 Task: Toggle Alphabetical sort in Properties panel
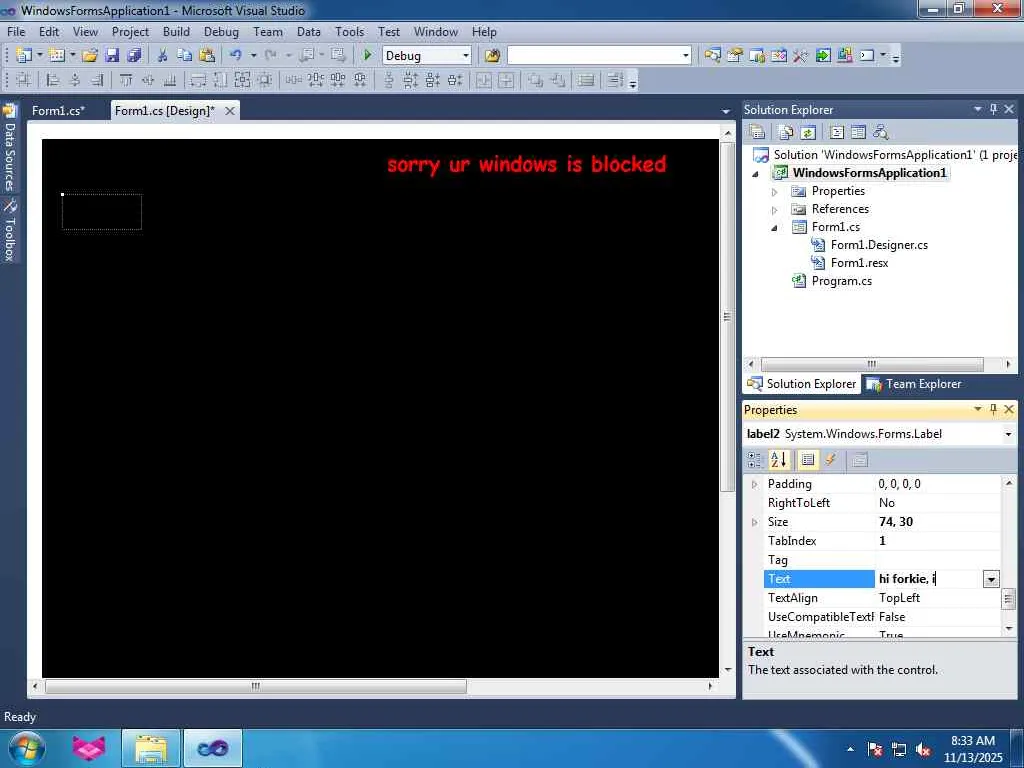(x=778, y=460)
